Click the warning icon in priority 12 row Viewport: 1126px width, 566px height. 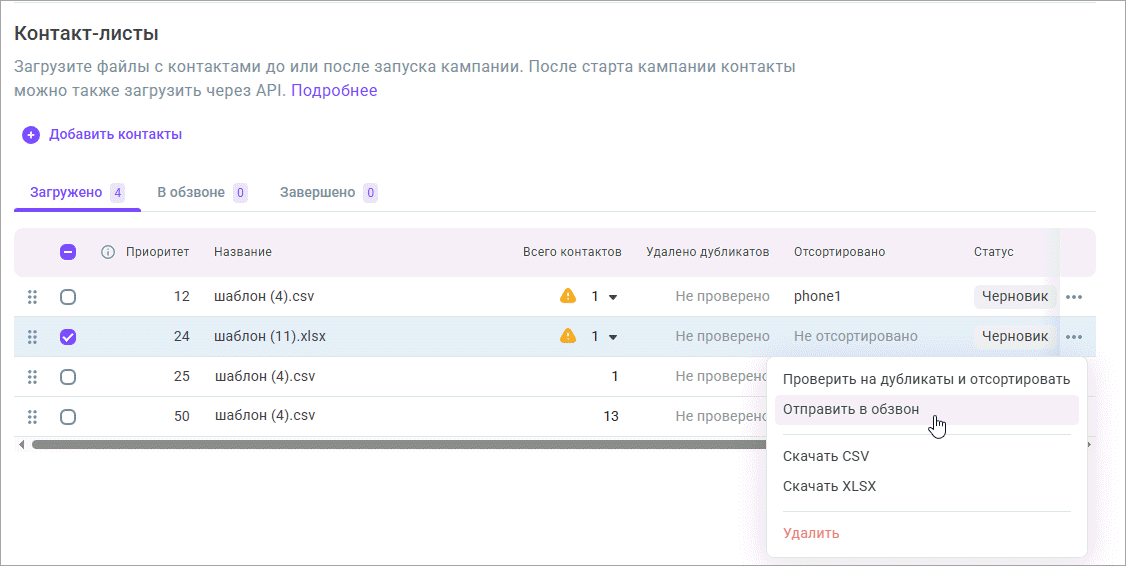(x=568, y=297)
